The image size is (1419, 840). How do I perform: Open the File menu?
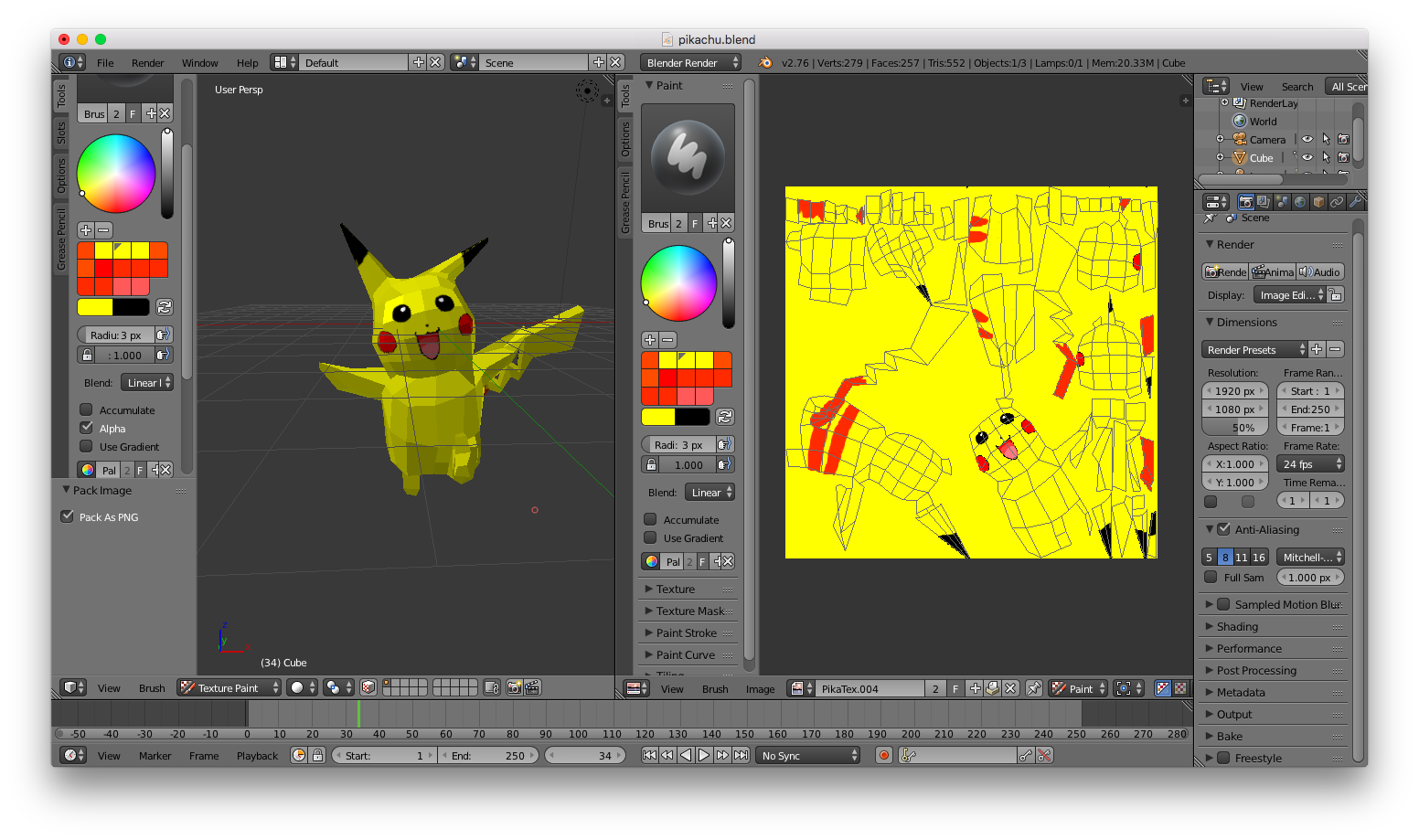(x=105, y=63)
